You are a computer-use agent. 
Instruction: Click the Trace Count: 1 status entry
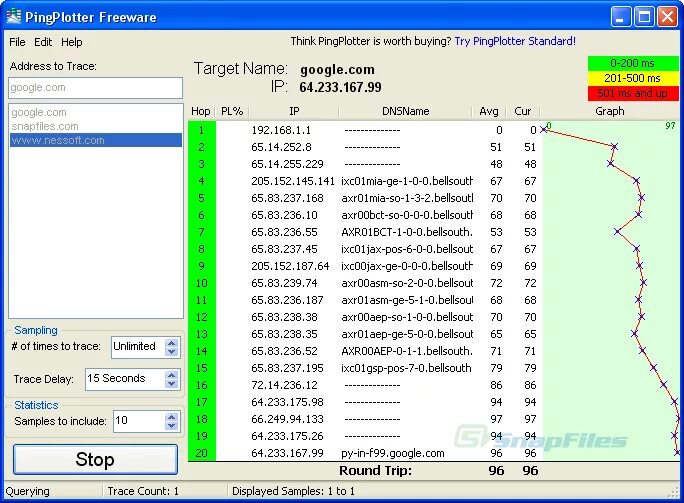pos(143,491)
